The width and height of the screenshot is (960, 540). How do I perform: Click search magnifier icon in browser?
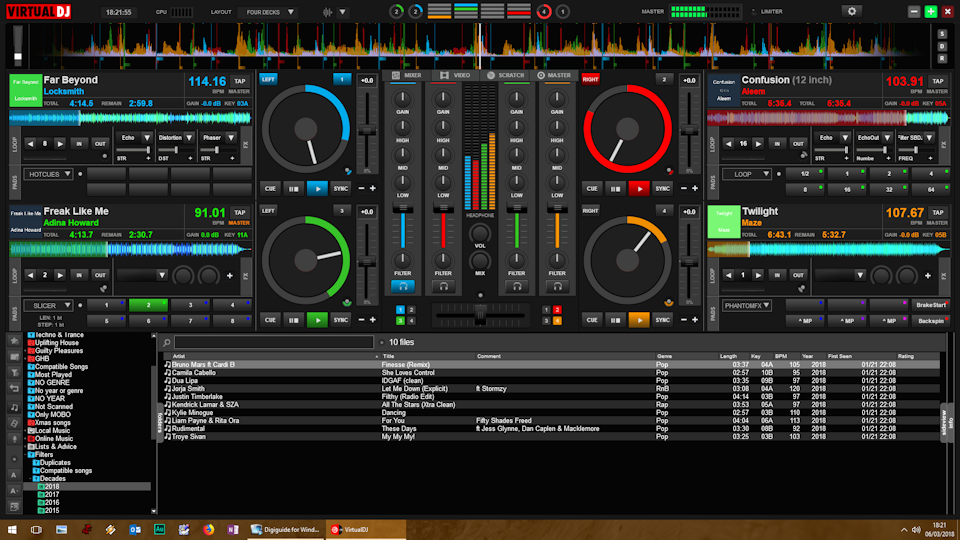167,342
